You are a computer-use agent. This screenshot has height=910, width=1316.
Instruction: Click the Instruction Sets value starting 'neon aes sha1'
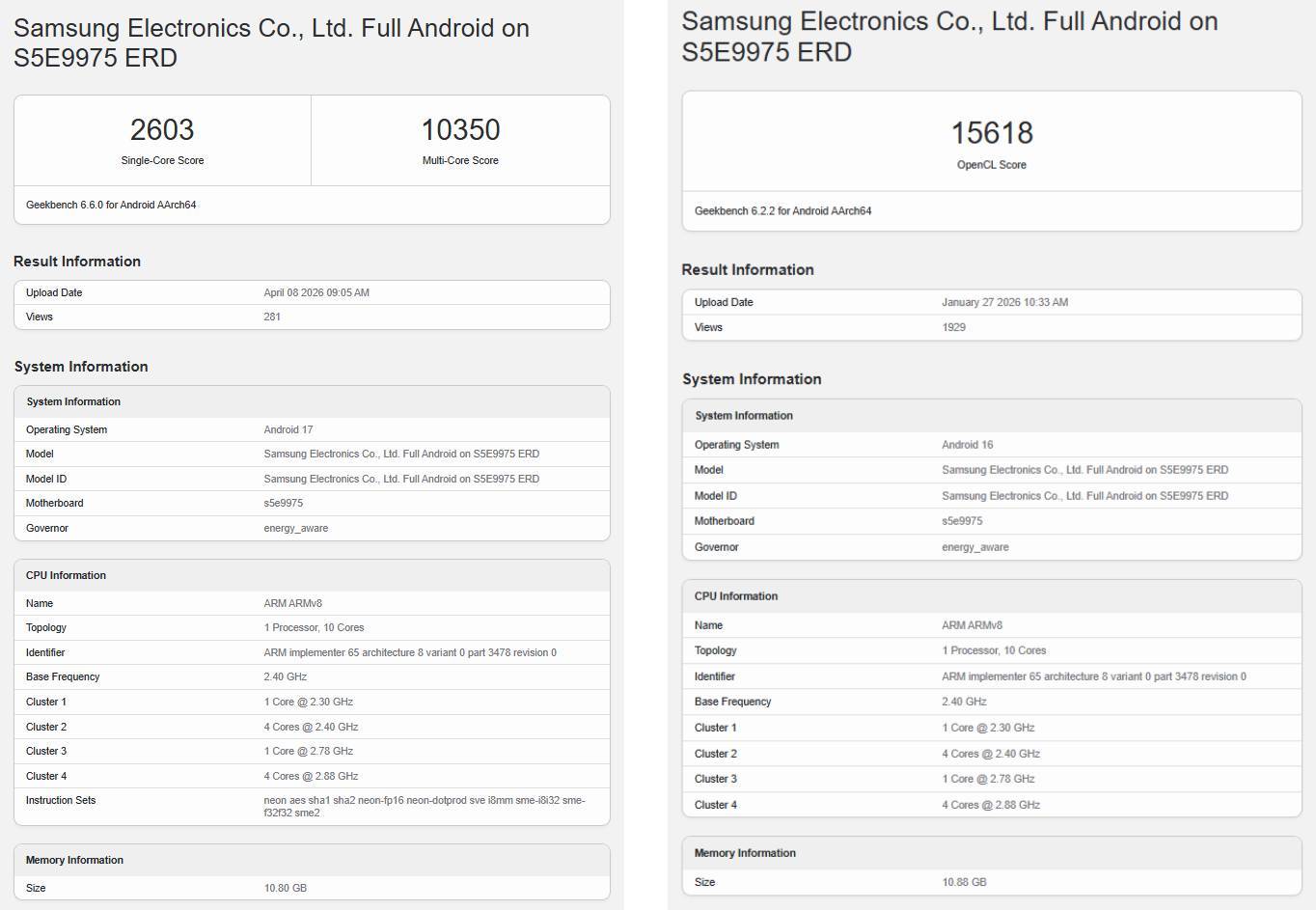[x=425, y=806]
